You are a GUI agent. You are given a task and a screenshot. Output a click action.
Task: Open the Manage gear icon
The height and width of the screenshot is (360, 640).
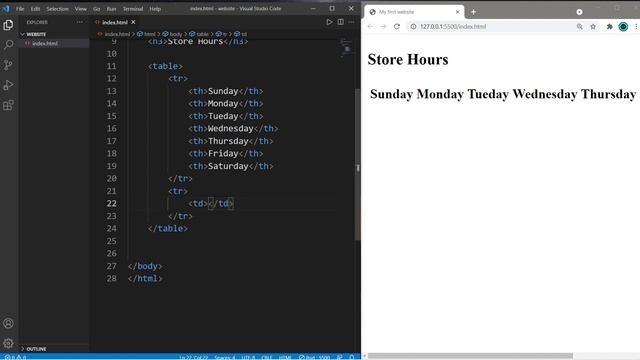pyautogui.click(x=8, y=343)
